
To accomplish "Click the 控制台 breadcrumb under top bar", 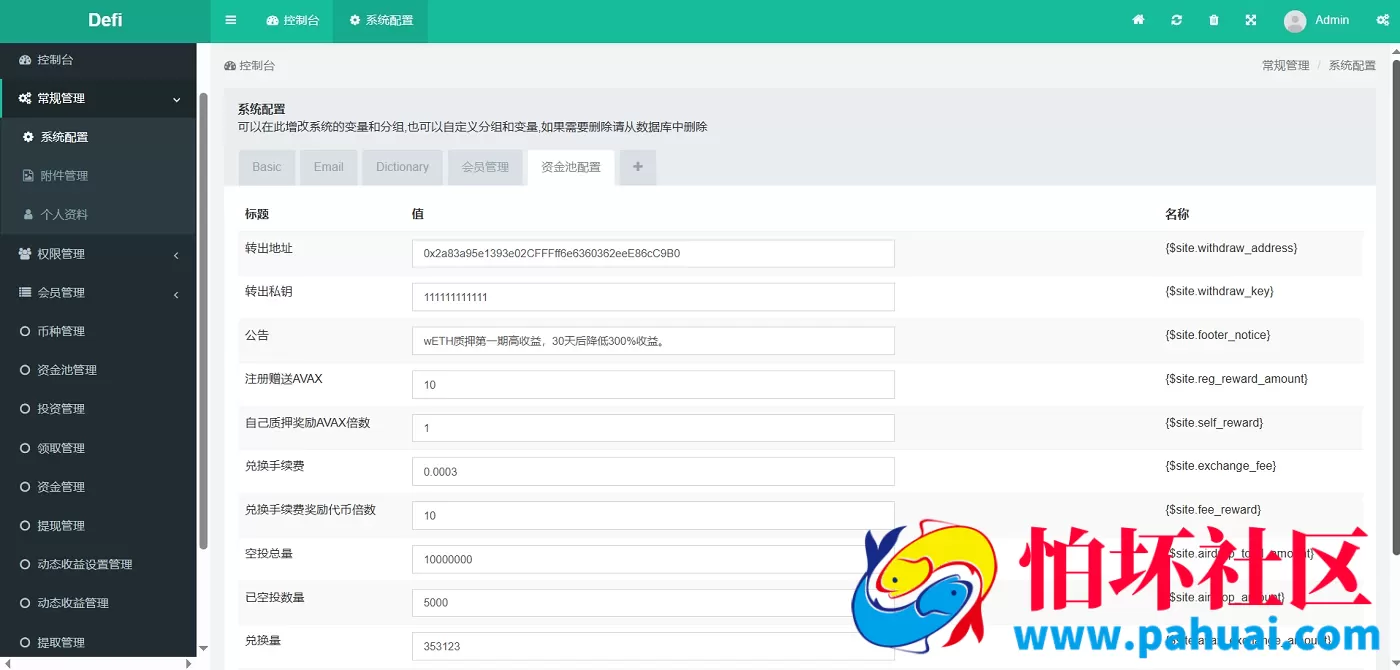I will point(249,65).
